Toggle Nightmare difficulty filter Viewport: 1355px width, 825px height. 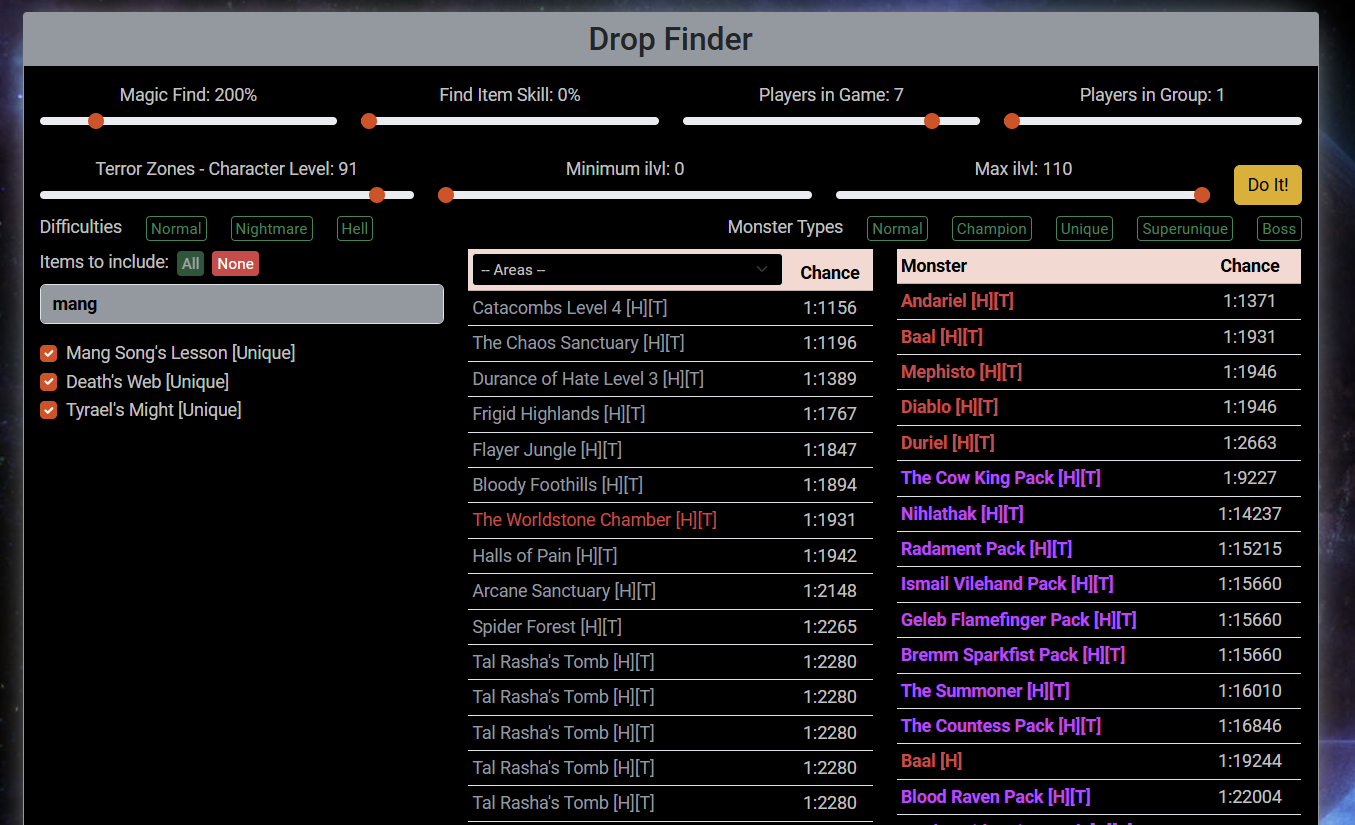(x=271, y=229)
